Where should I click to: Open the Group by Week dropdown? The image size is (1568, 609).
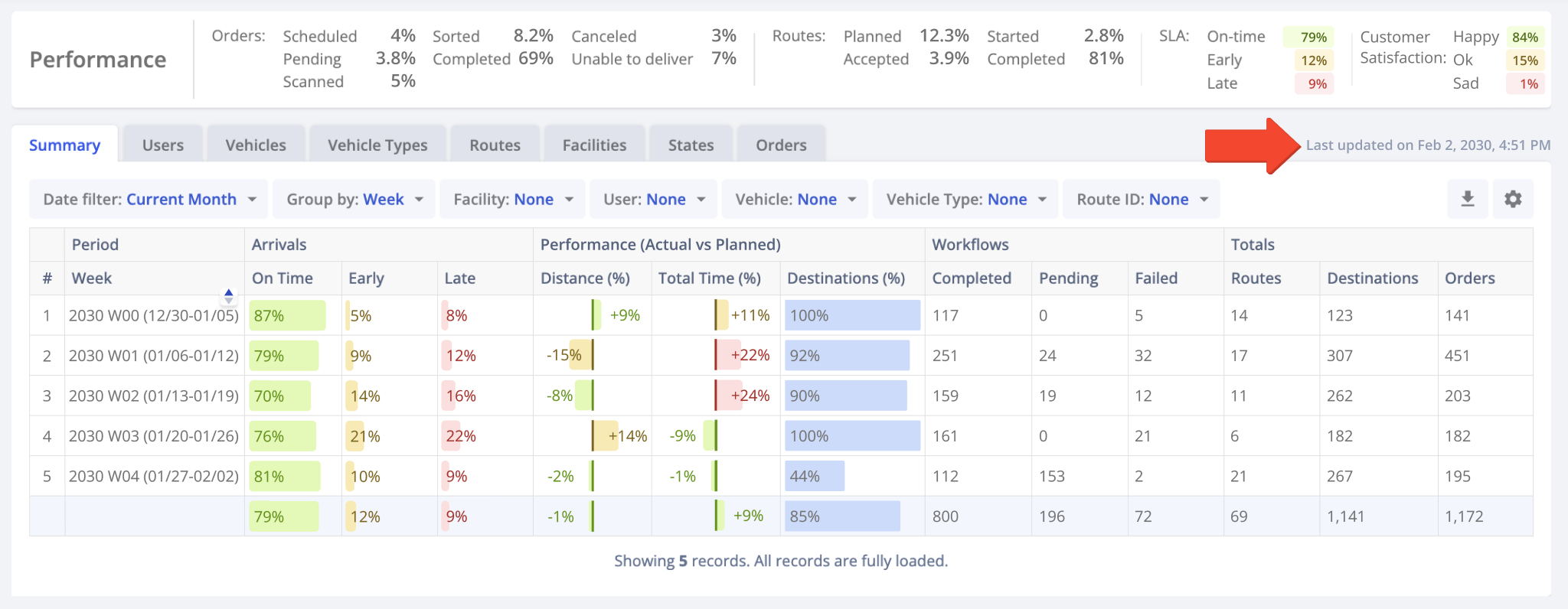354,199
